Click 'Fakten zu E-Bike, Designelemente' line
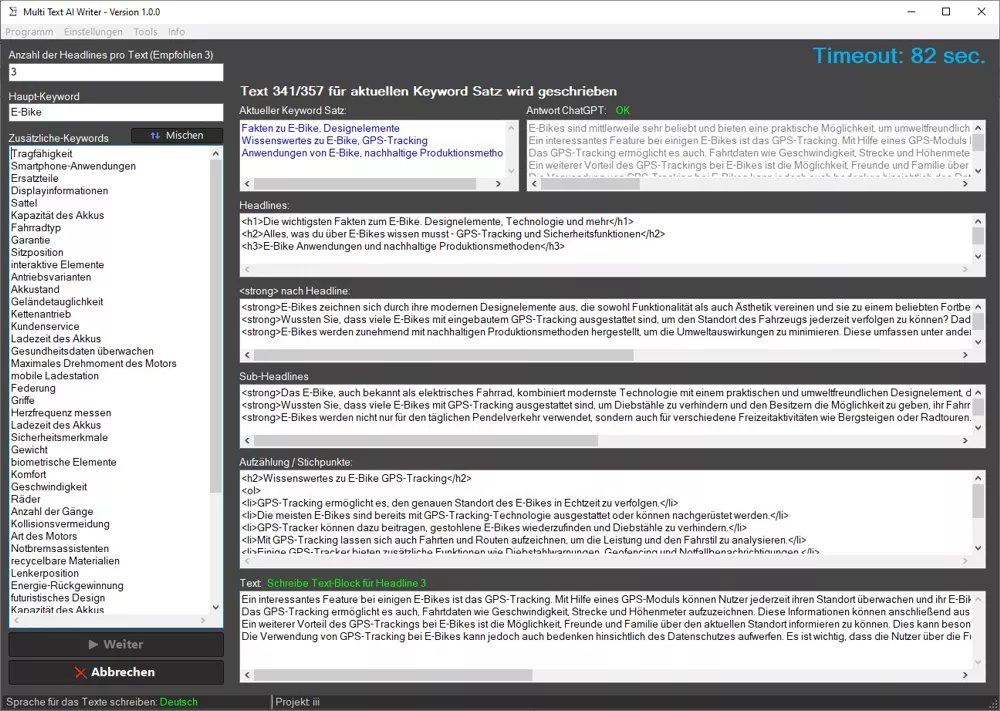 (320, 128)
